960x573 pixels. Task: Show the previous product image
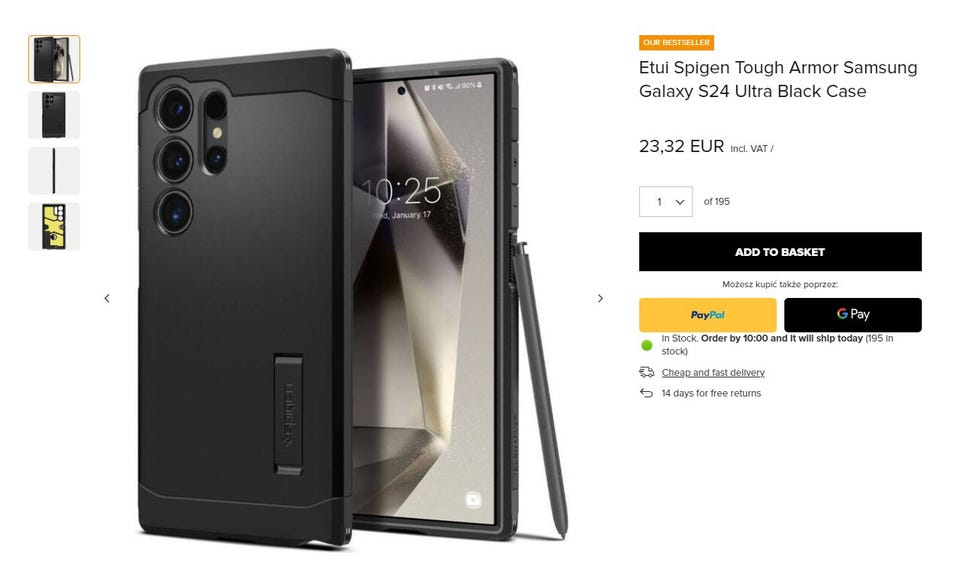107,298
